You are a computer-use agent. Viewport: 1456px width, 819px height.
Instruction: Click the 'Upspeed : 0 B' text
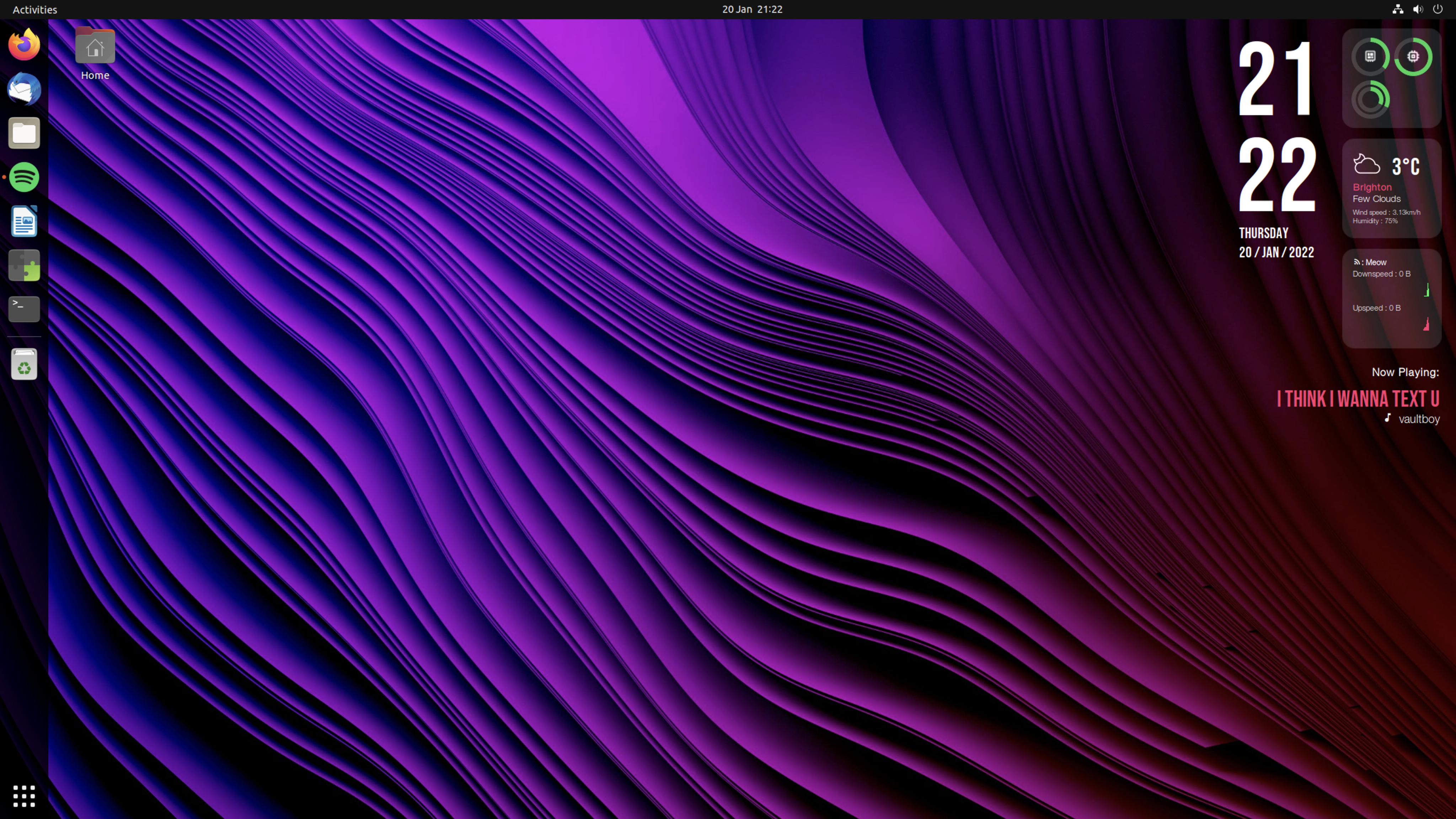point(1377,308)
